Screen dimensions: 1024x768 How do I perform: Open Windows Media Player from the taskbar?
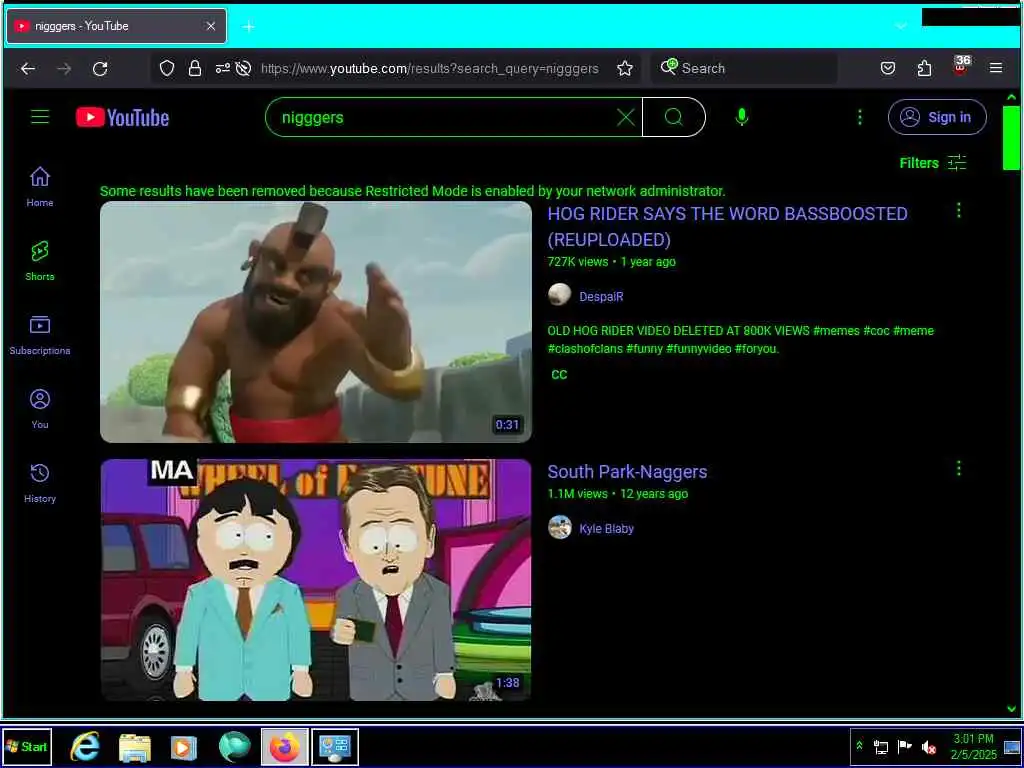184,747
